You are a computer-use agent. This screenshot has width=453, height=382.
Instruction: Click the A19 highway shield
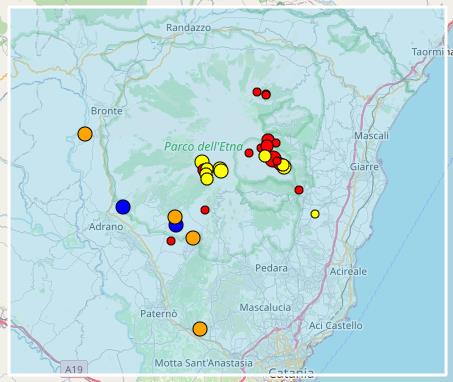(x=74, y=369)
